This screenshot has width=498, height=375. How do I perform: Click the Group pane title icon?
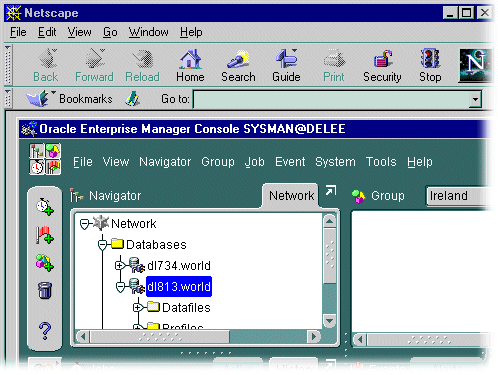click(359, 196)
